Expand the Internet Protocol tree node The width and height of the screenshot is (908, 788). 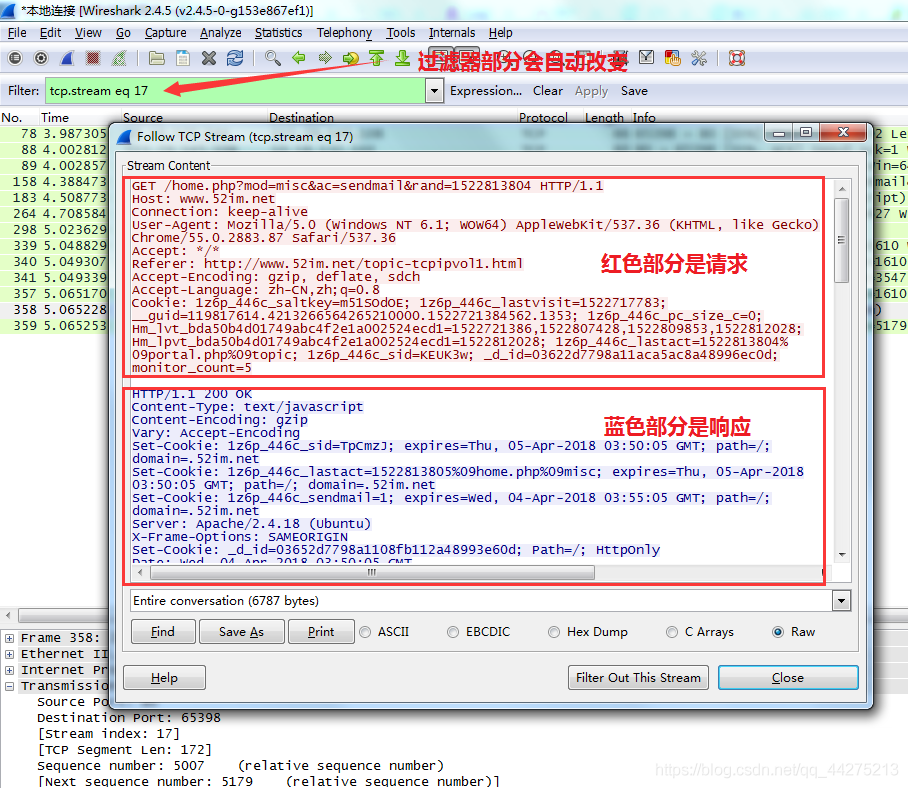[9, 670]
